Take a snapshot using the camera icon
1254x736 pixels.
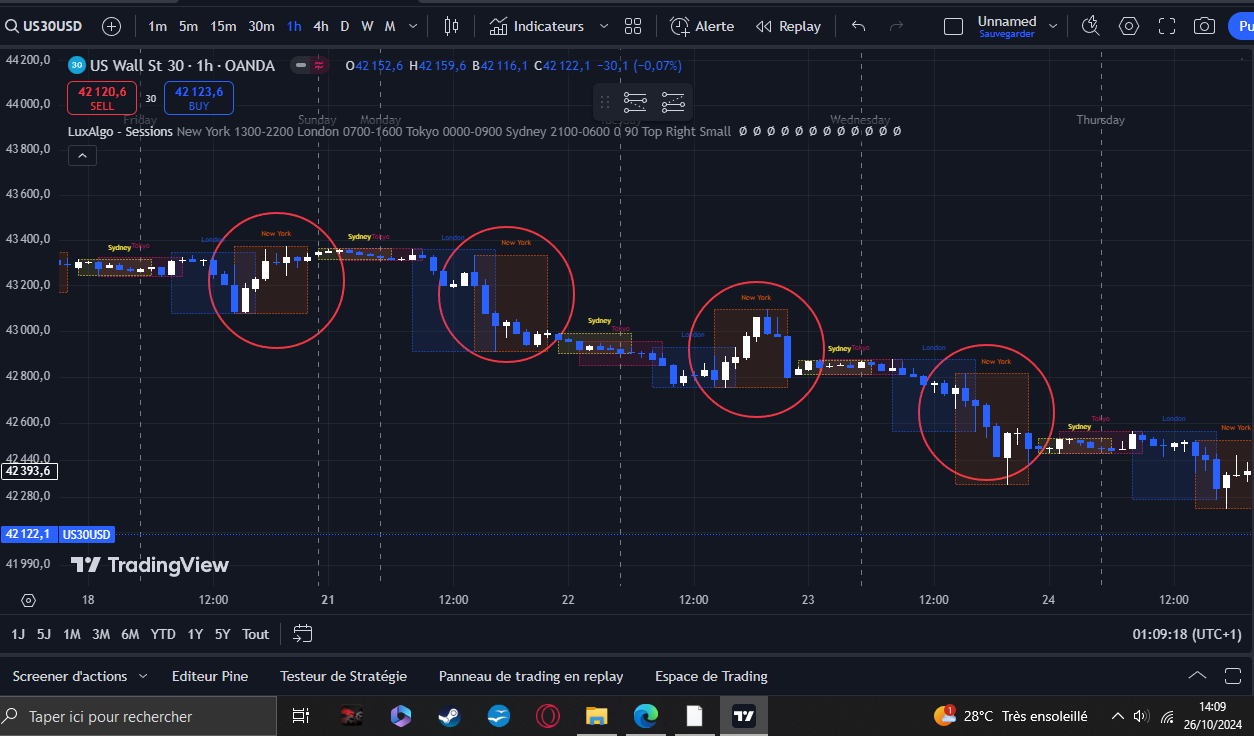[x=1204, y=26]
